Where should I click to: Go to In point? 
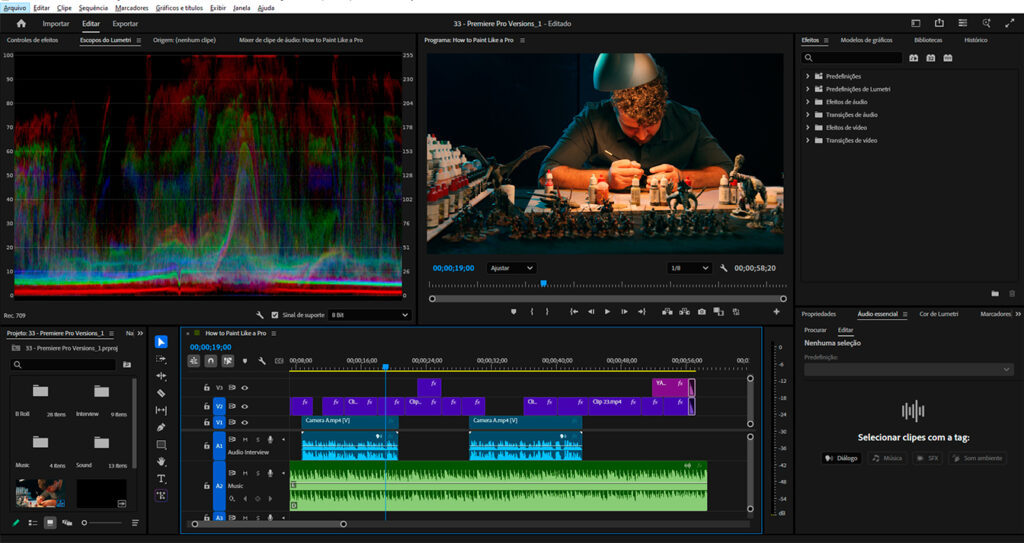point(574,312)
